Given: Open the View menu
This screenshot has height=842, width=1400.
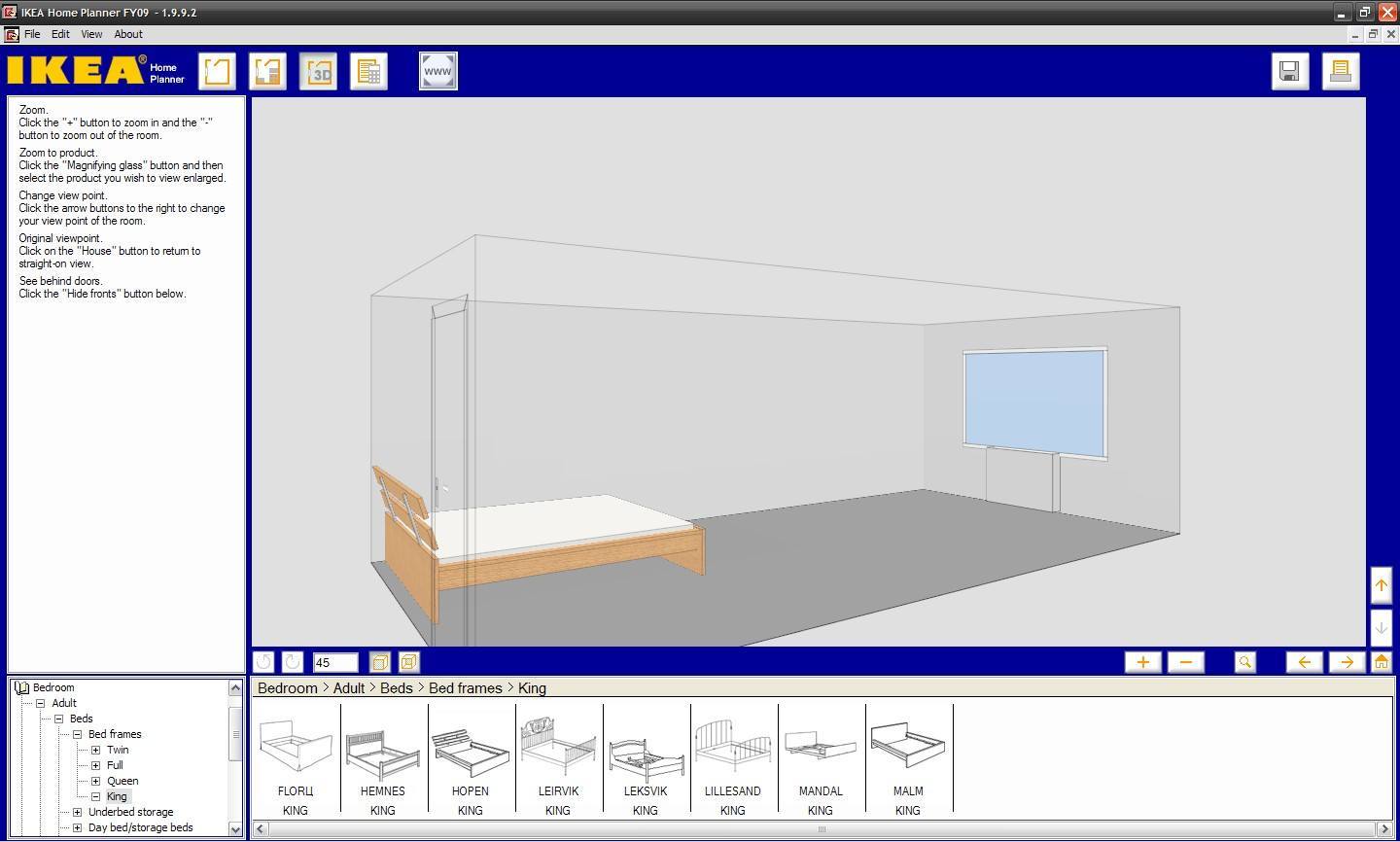Looking at the screenshot, I should tap(90, 33).
